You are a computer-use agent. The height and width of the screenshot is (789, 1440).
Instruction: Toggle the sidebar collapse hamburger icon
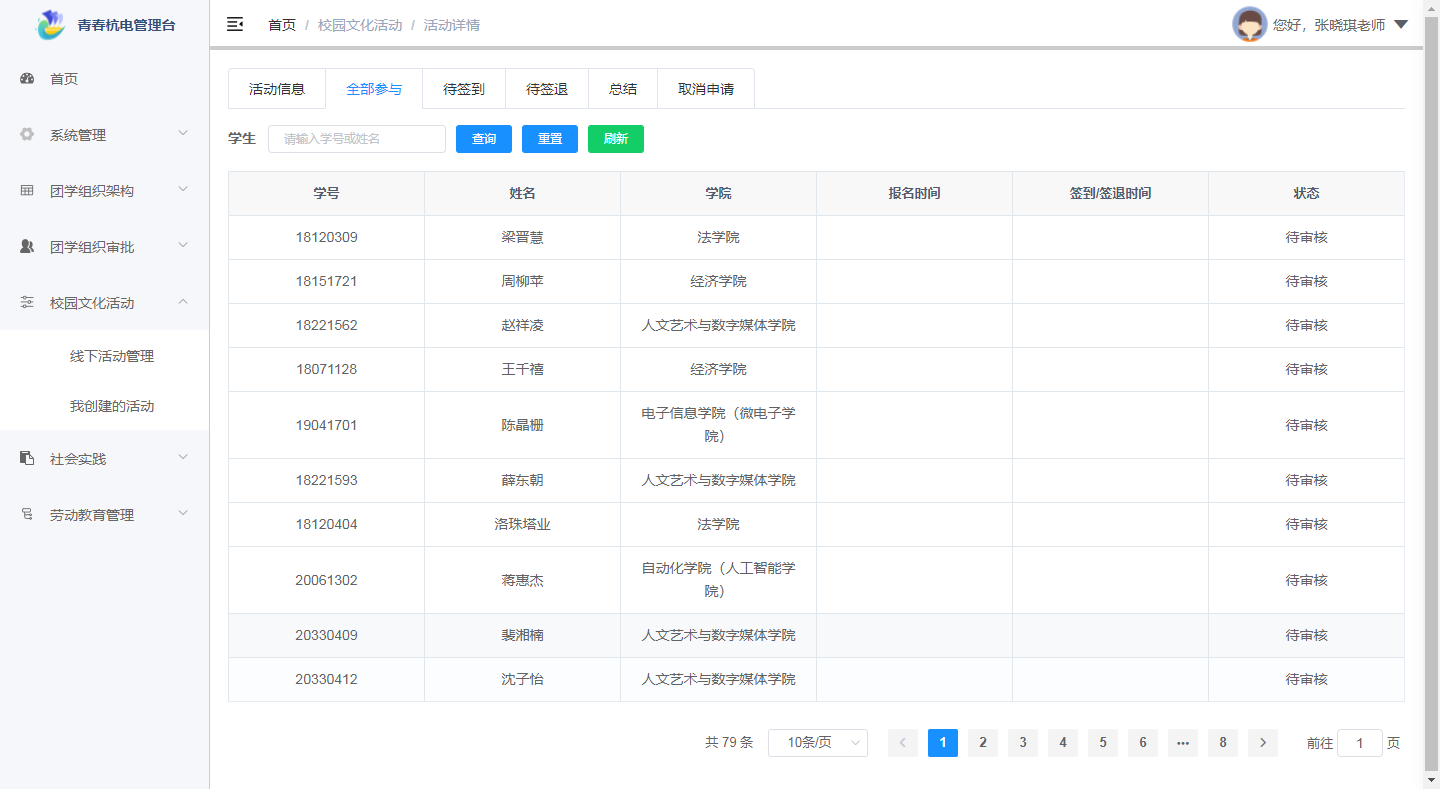click(235, 24)
